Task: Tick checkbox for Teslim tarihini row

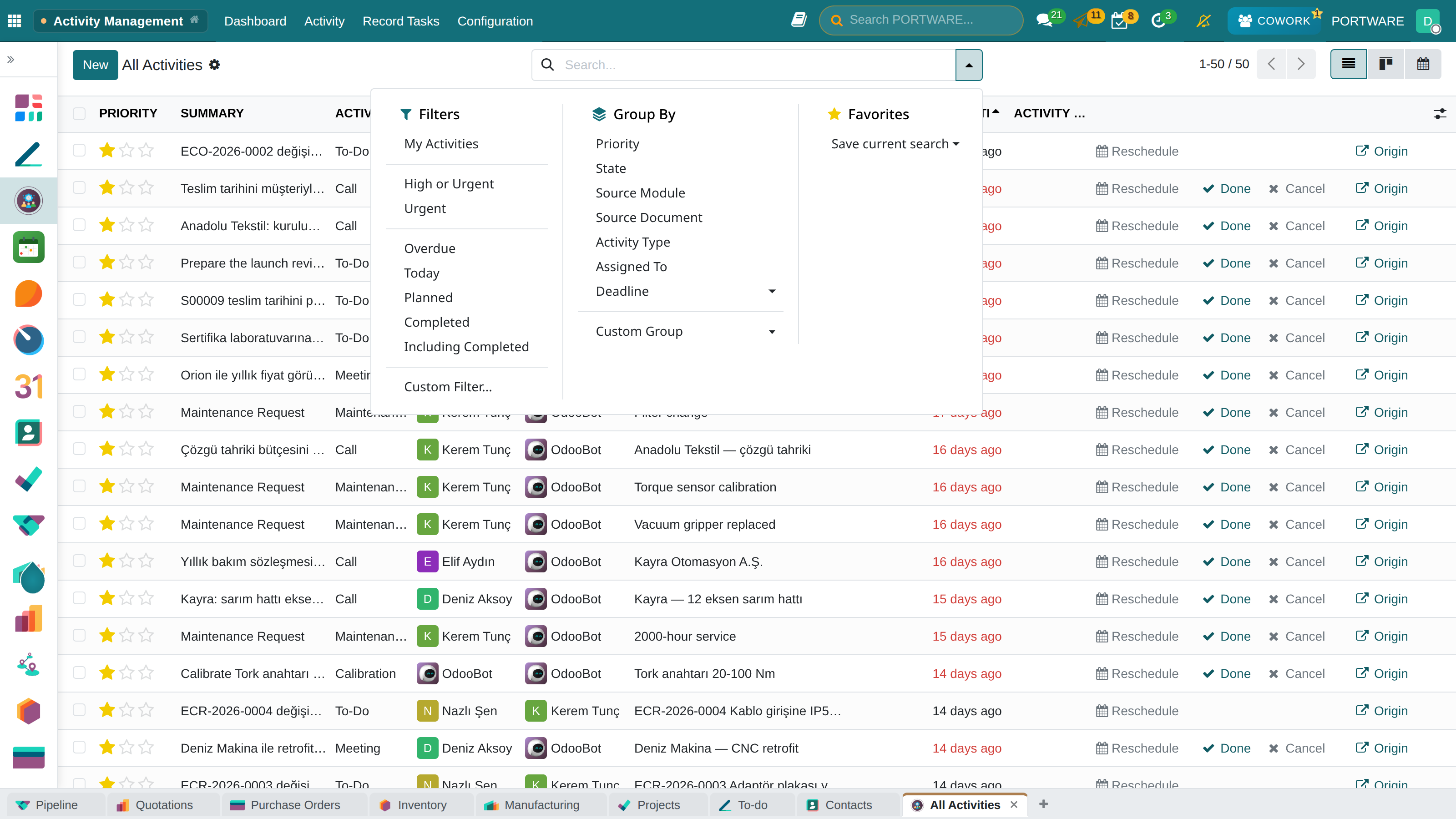Action: pyautogui.click(x=79, y=187)
